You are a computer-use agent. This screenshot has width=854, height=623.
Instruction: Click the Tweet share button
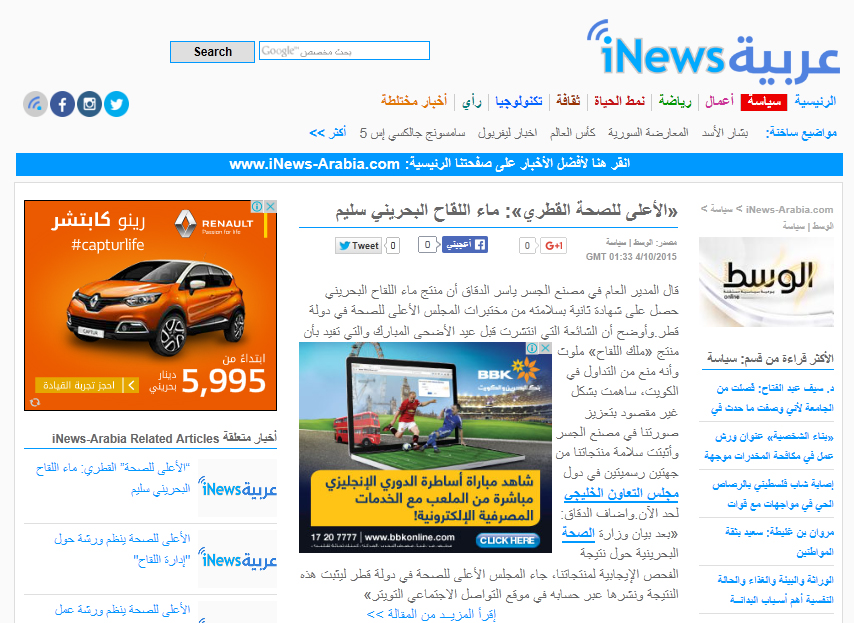[x=358, y=246]
